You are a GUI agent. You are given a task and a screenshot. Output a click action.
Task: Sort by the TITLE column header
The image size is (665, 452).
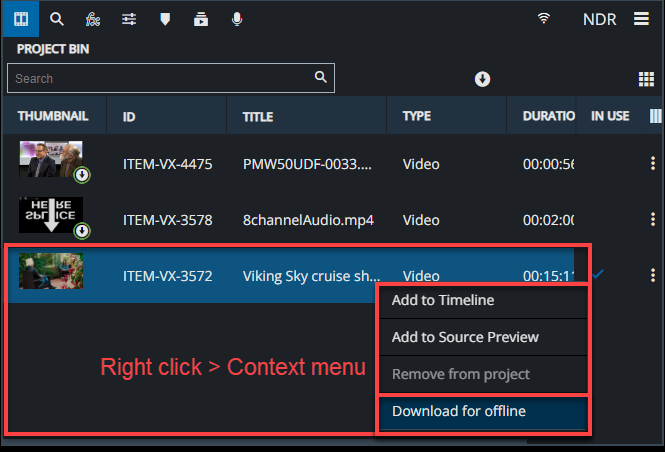258,116
